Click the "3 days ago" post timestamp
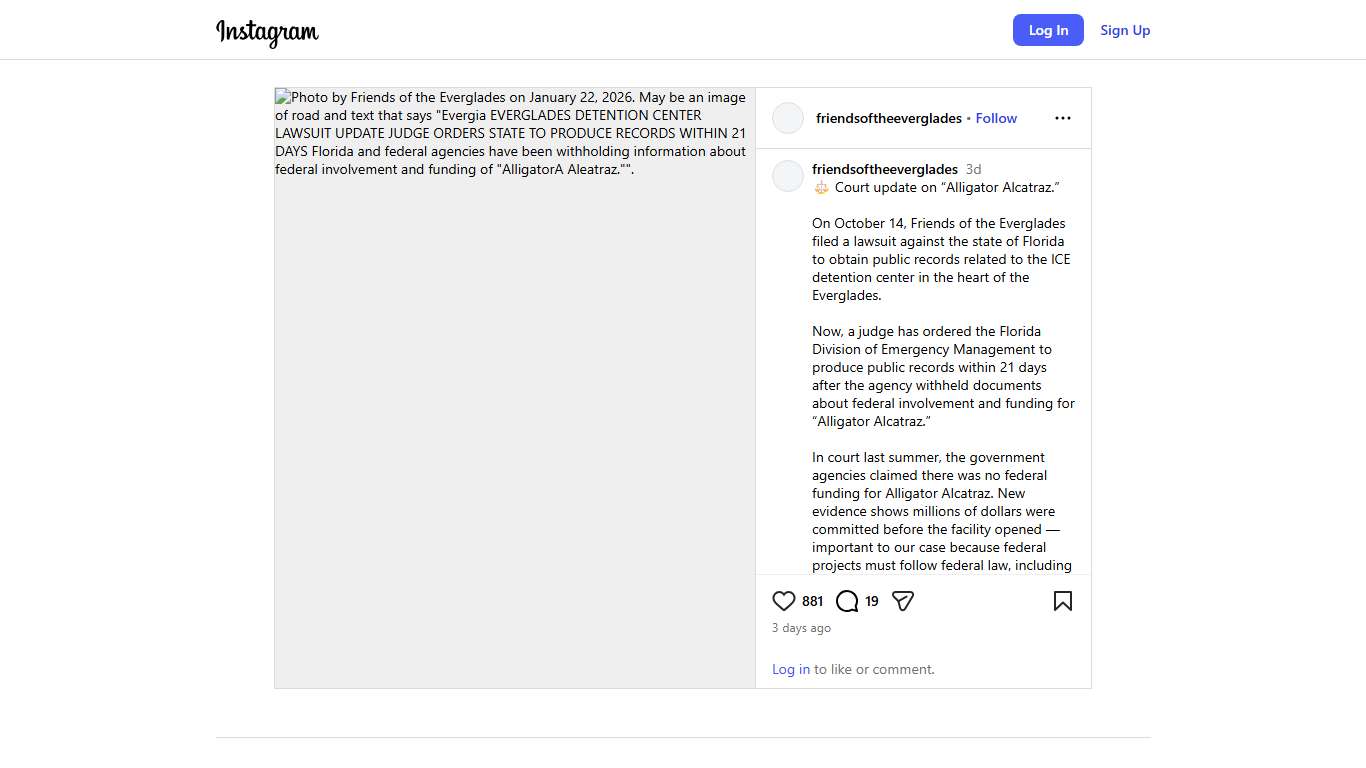This screenshot has height=768, width=1366. pyautogui.click(x=801, y=628)
